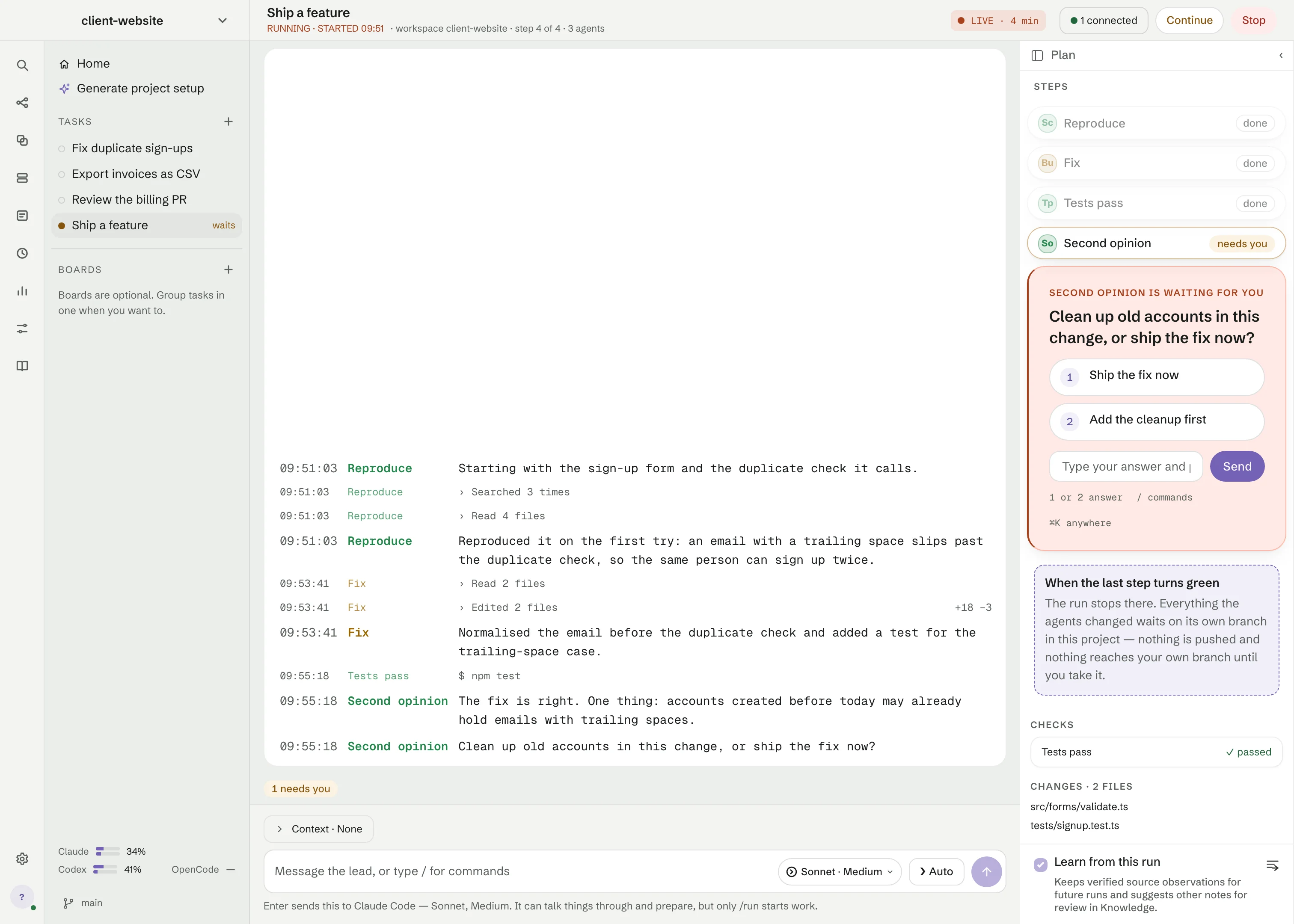
Task: Send the message with the arrow-up button
Action: pyautogui.click(x=986, y=872)
